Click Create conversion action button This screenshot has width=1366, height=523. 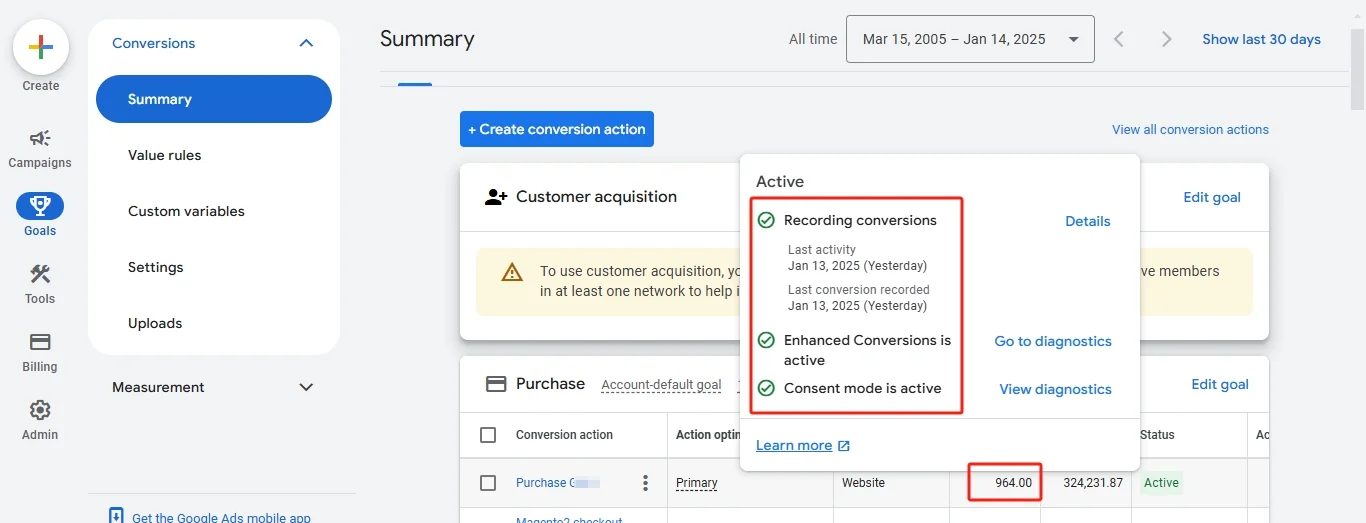(557, 129)
